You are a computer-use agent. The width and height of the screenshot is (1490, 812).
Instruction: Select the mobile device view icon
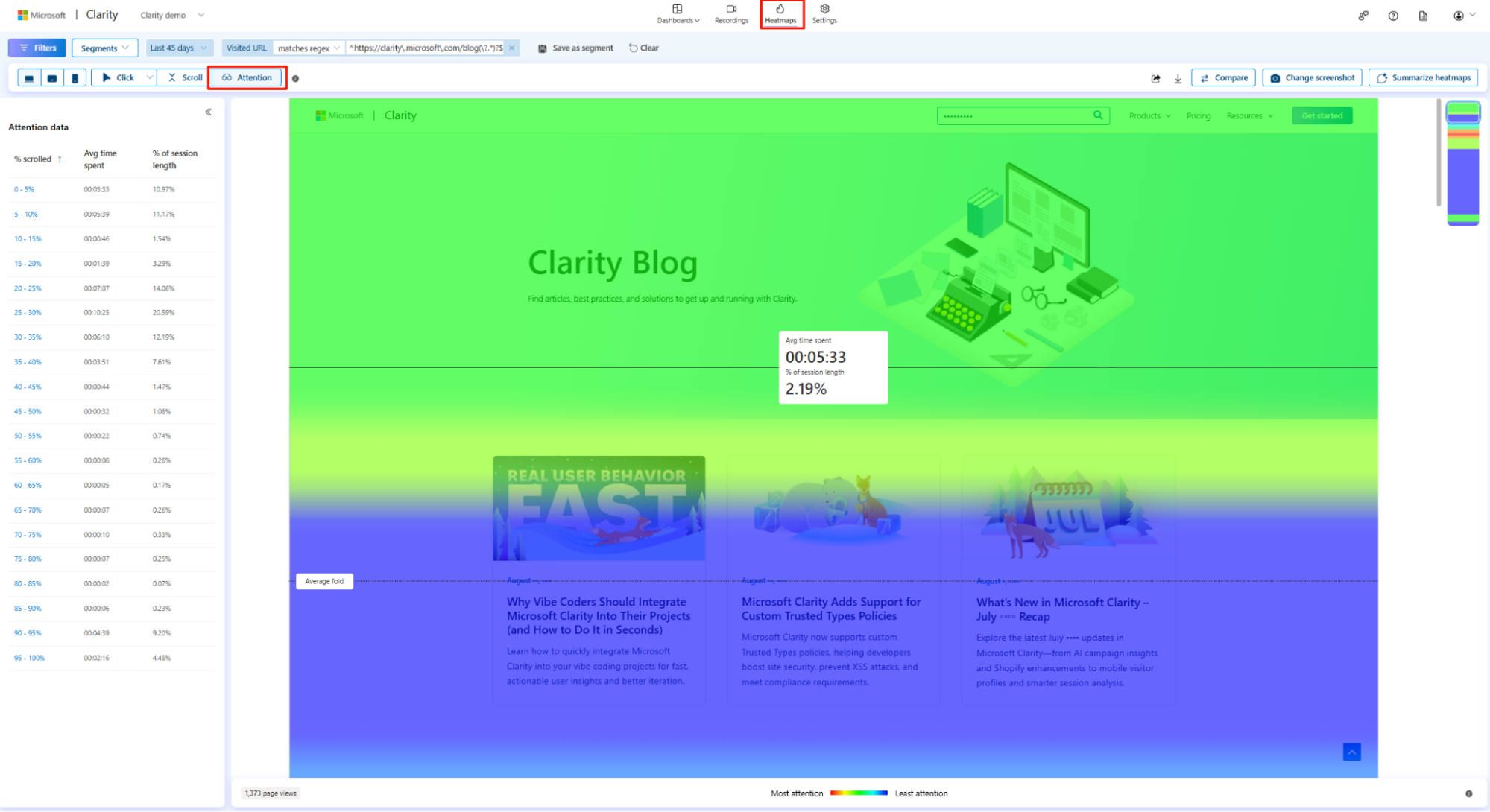click(x=75, y=77)
